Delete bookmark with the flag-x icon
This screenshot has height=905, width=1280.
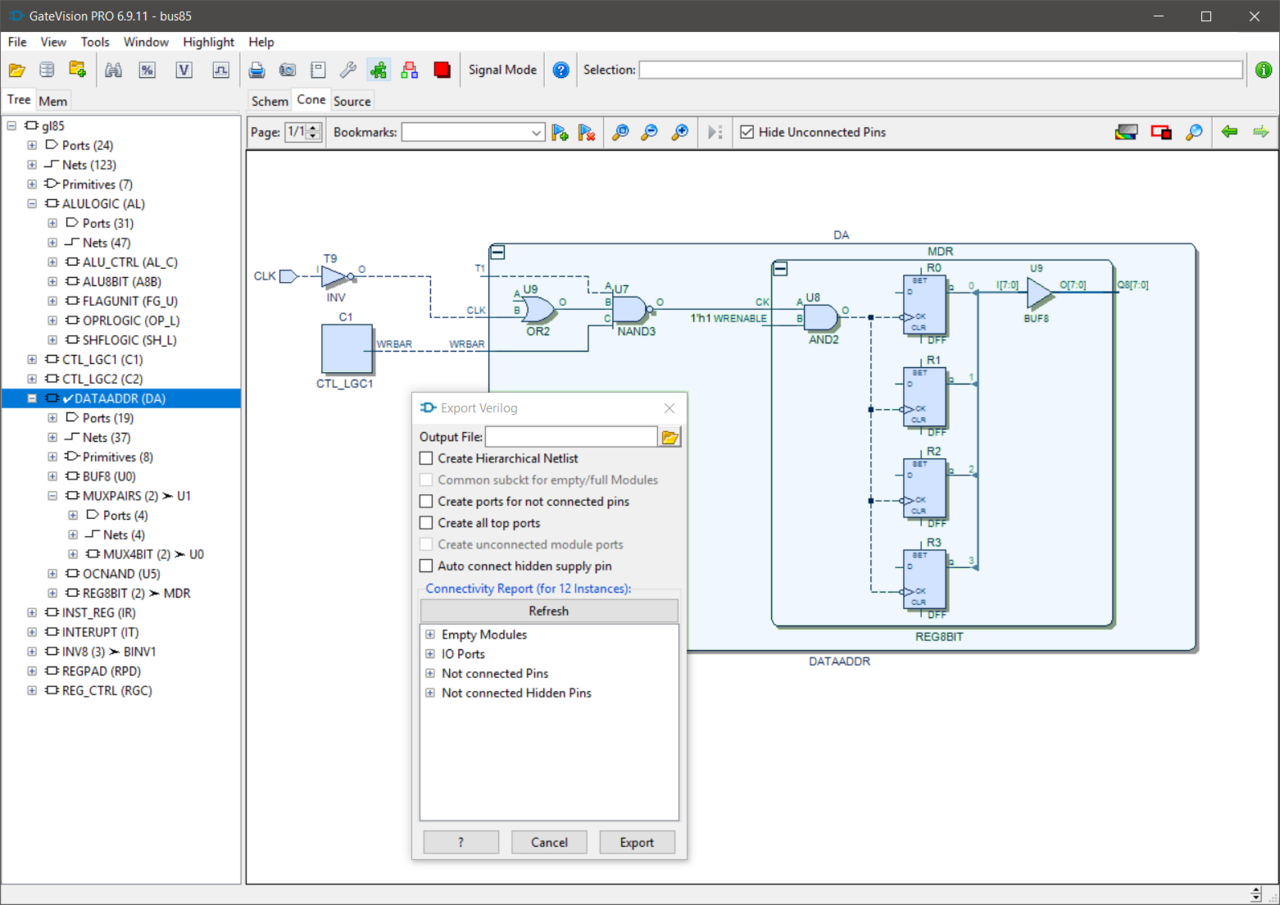point(588,132)
